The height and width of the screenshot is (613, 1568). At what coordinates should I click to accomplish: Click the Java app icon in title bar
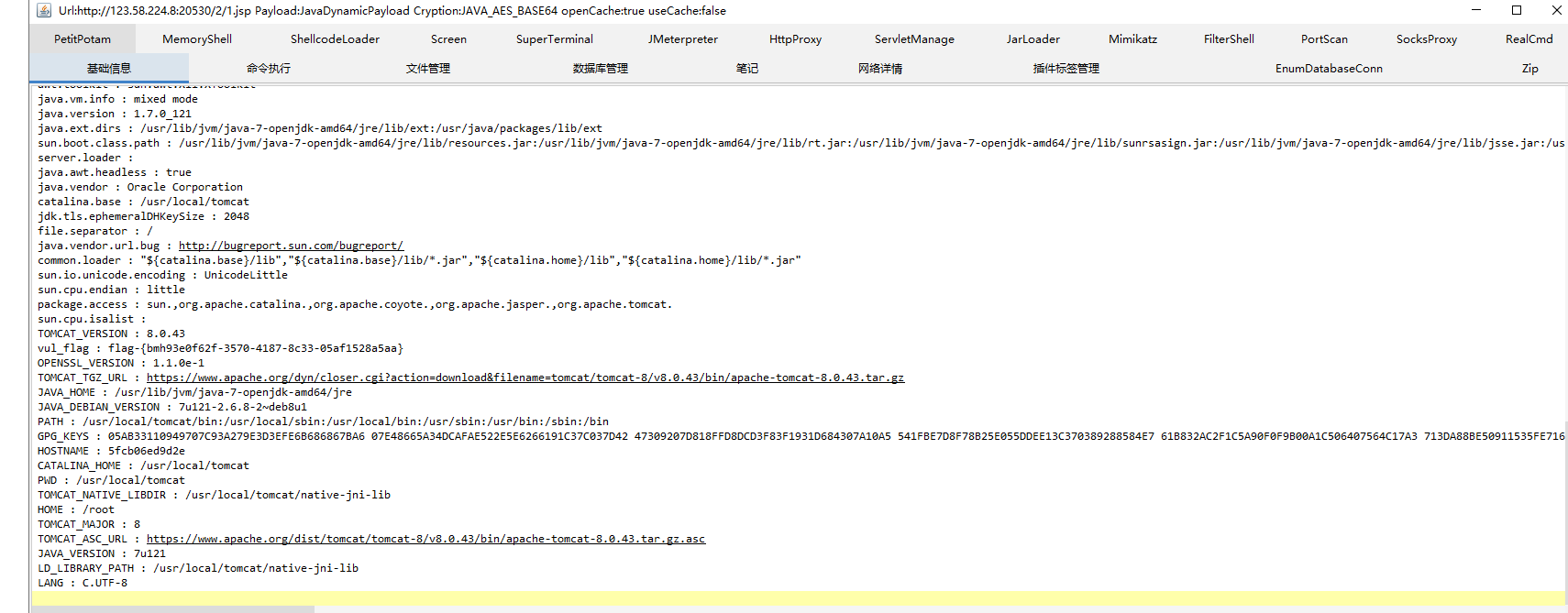(x=44, y=10)
